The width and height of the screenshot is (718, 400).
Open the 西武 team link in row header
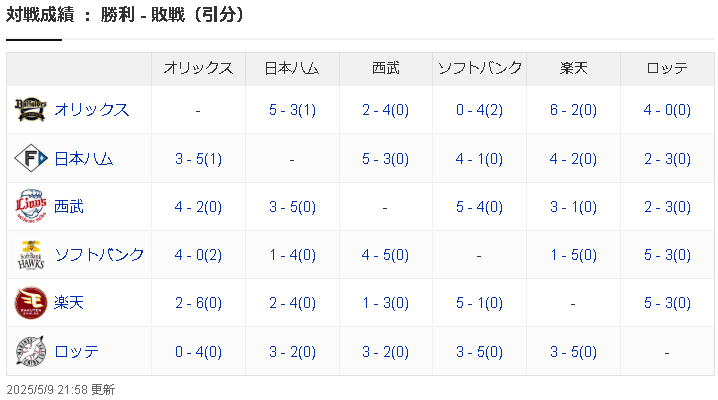pyautogui.click(x=69, y=206)
